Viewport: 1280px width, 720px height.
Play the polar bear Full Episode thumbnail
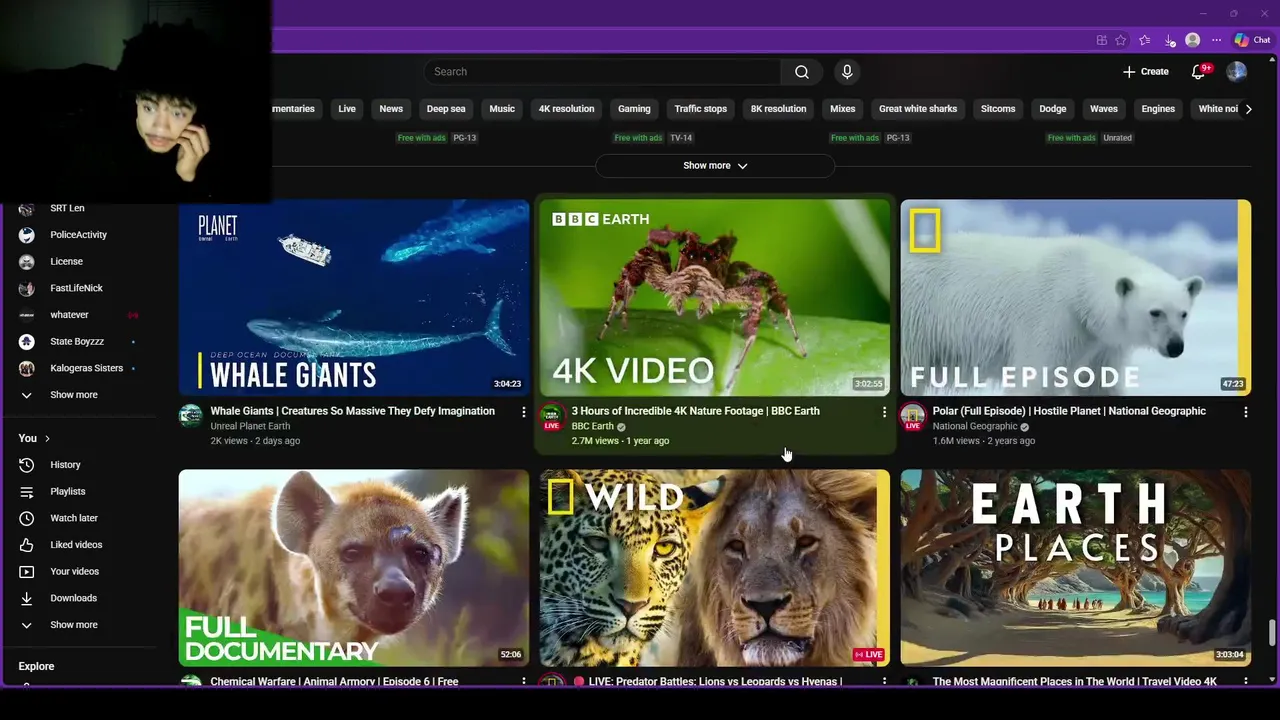(x=1076, y=297)
